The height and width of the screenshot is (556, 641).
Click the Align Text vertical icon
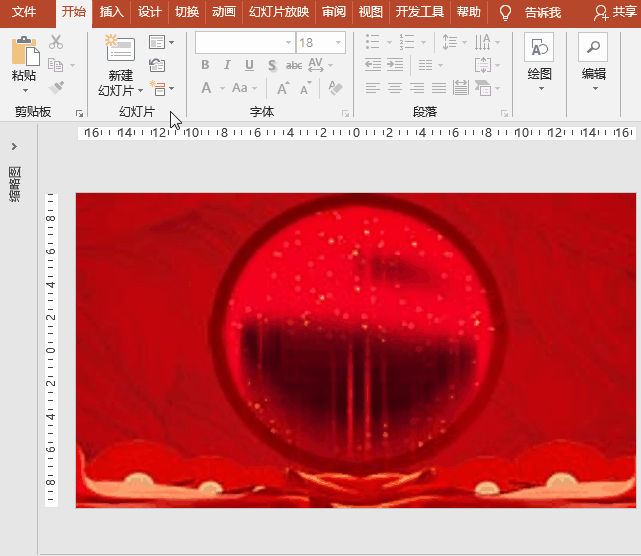[x=483, y=65]
